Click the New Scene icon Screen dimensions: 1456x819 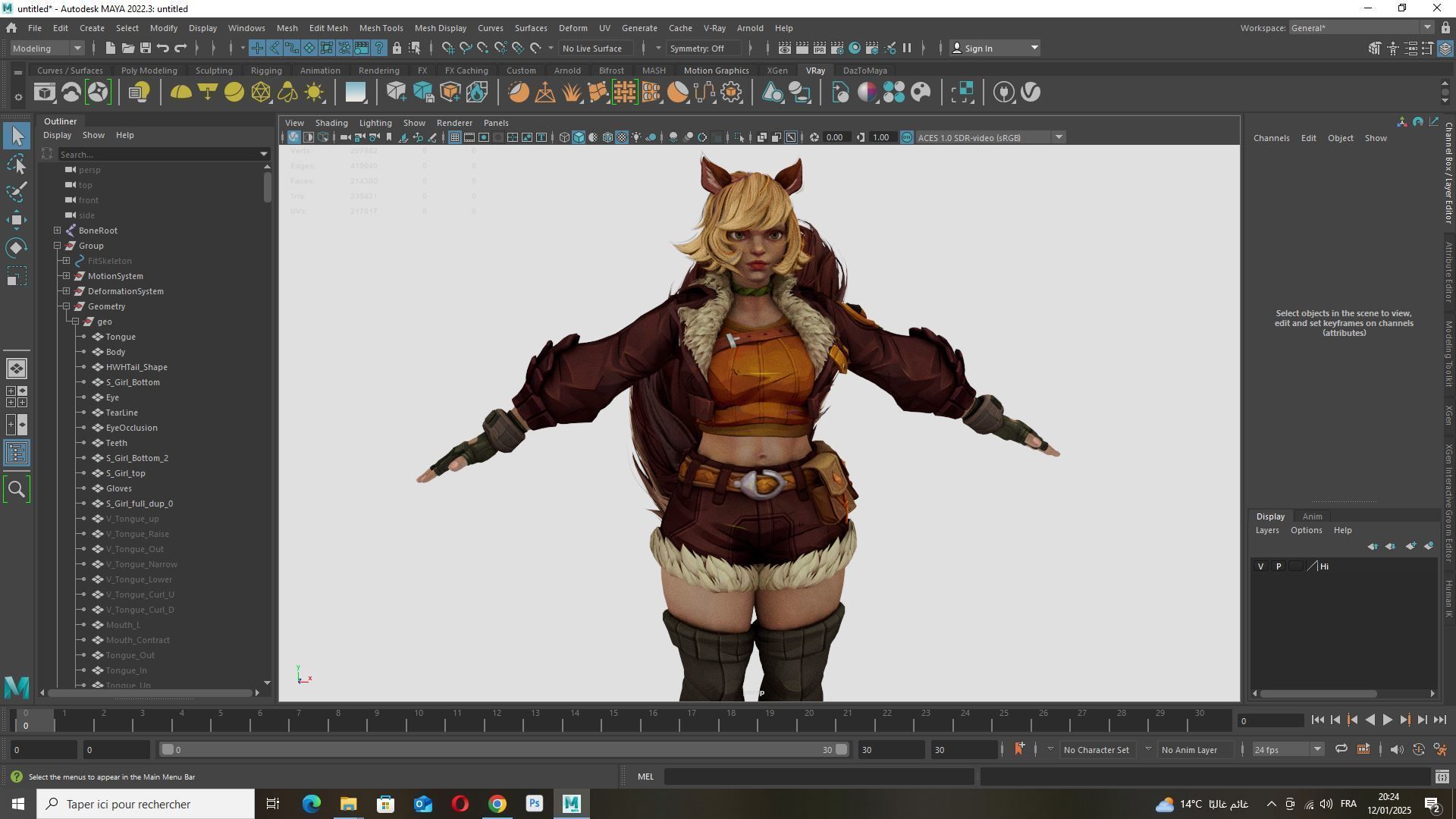point(110,49)
